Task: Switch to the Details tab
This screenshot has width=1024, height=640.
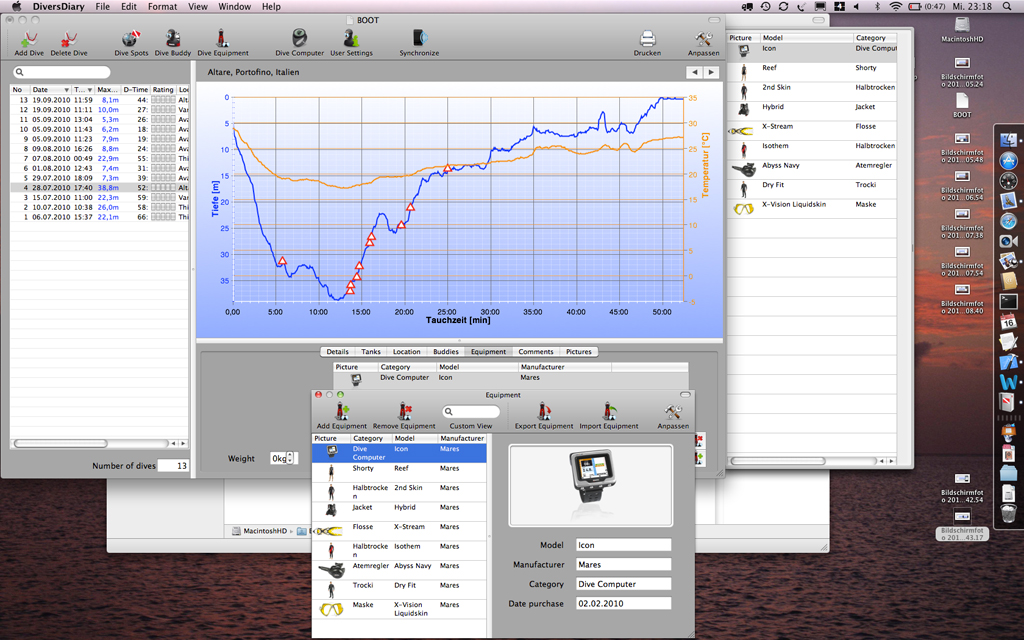Action: click(338, 351)
